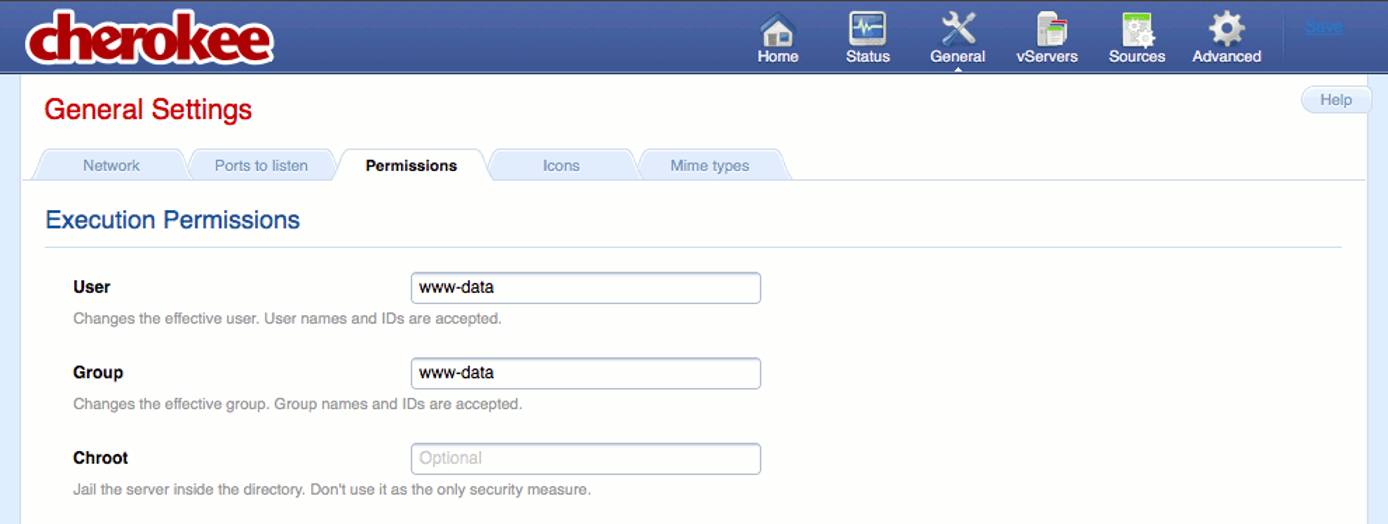Select the Permissions tab
1388x524 pixels.
click(x=411, y=166)
